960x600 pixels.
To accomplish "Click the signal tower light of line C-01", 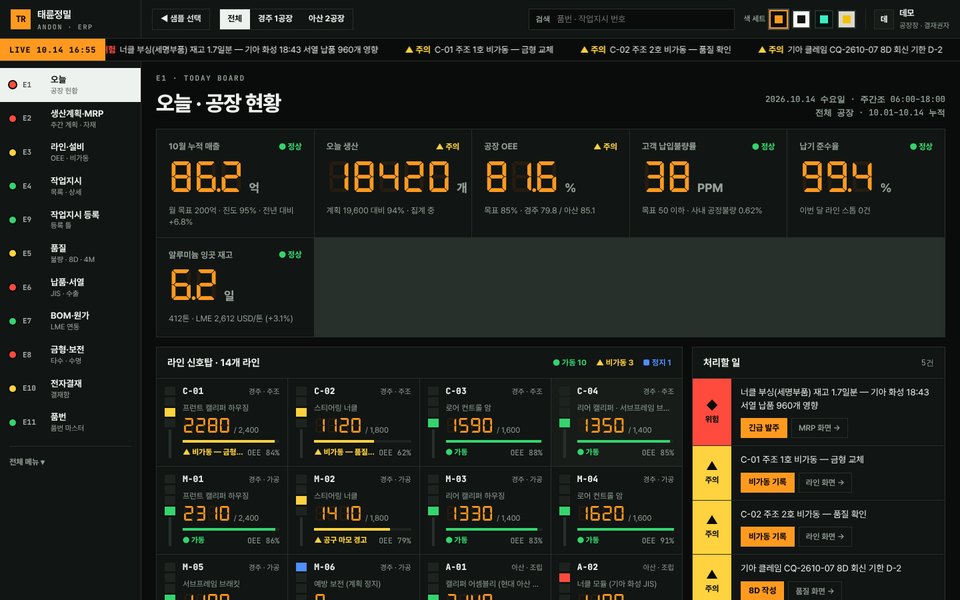I will click(170, 413).
